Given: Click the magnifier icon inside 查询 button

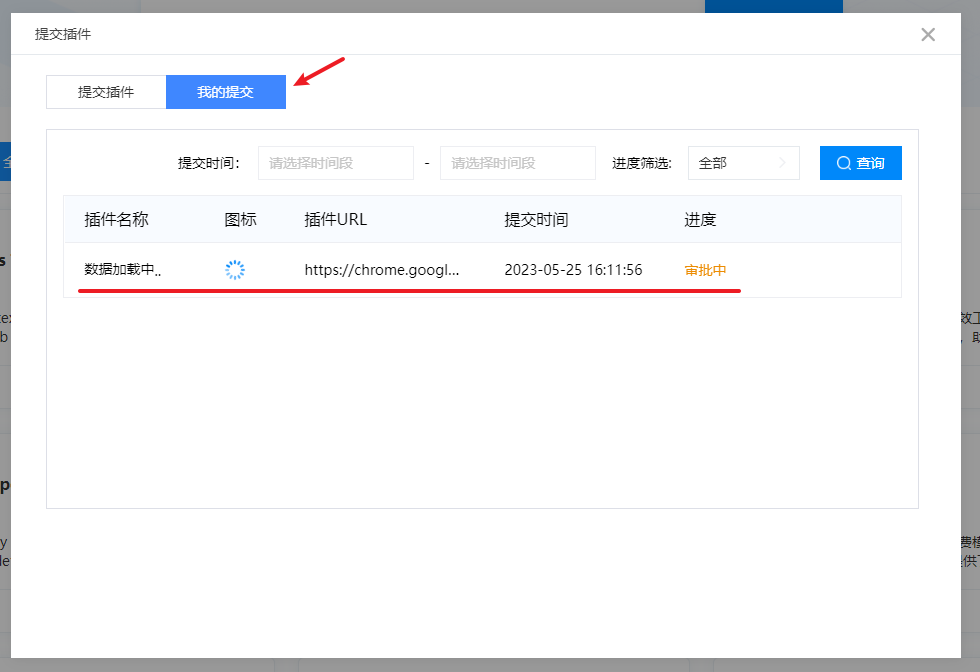Looking at the screenshot, I should (844, 163).
